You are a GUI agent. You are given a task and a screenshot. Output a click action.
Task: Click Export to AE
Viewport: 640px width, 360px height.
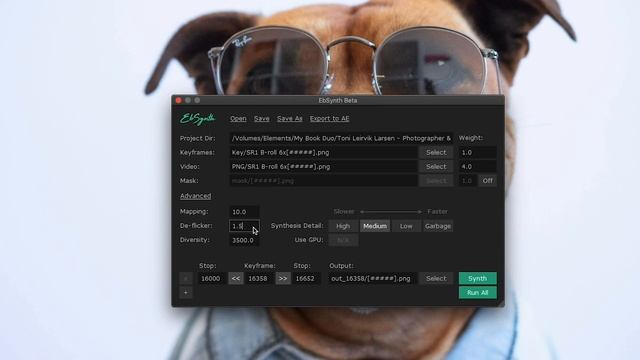click(x=329, y=118)
